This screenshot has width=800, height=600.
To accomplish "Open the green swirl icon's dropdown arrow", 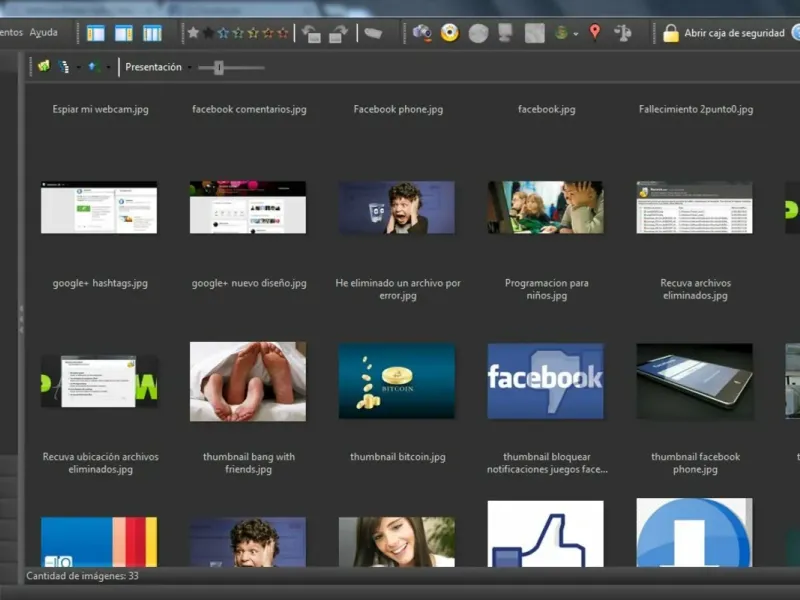I will (x=576, y=34).
